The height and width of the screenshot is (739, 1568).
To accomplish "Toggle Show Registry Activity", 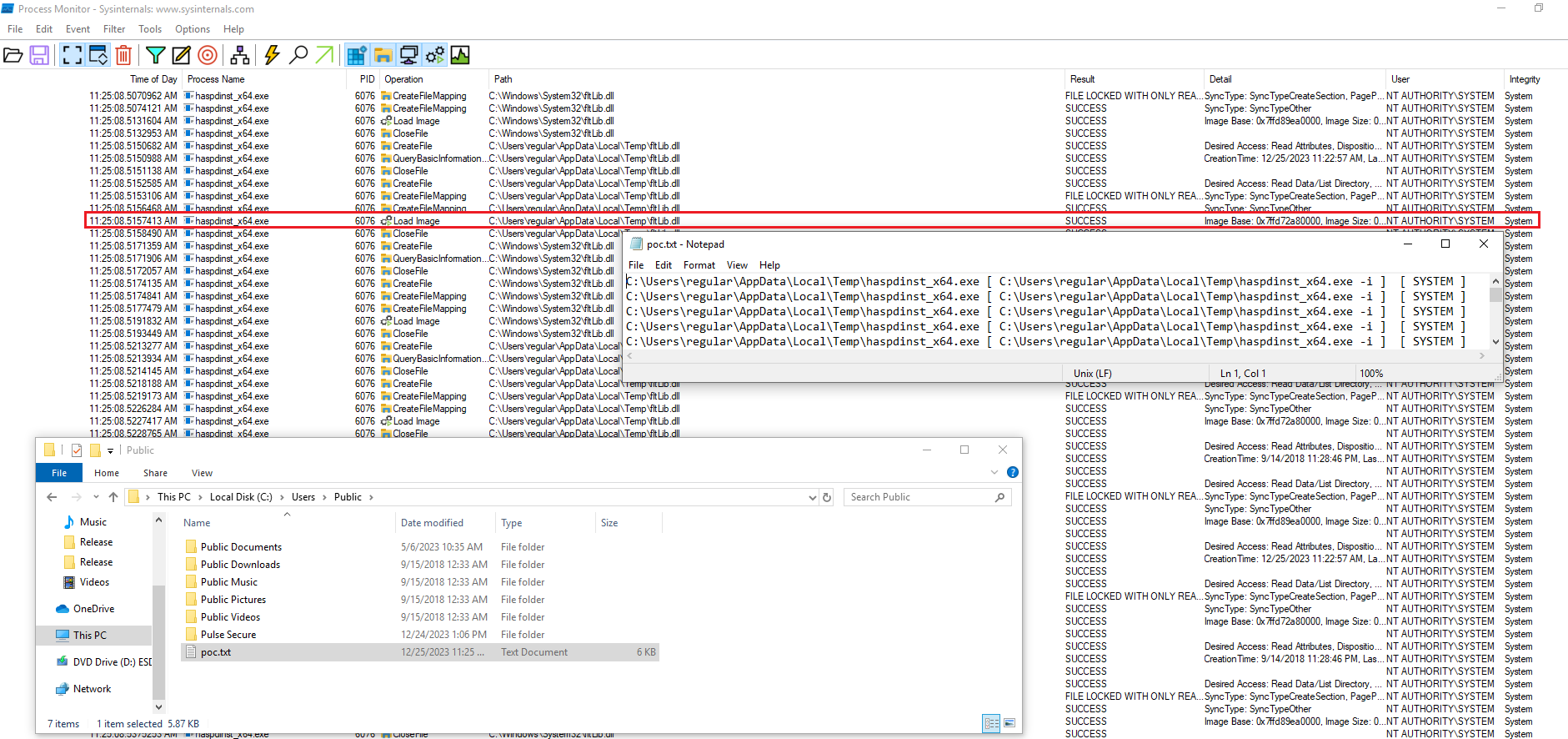I will (x=357, y=55).
